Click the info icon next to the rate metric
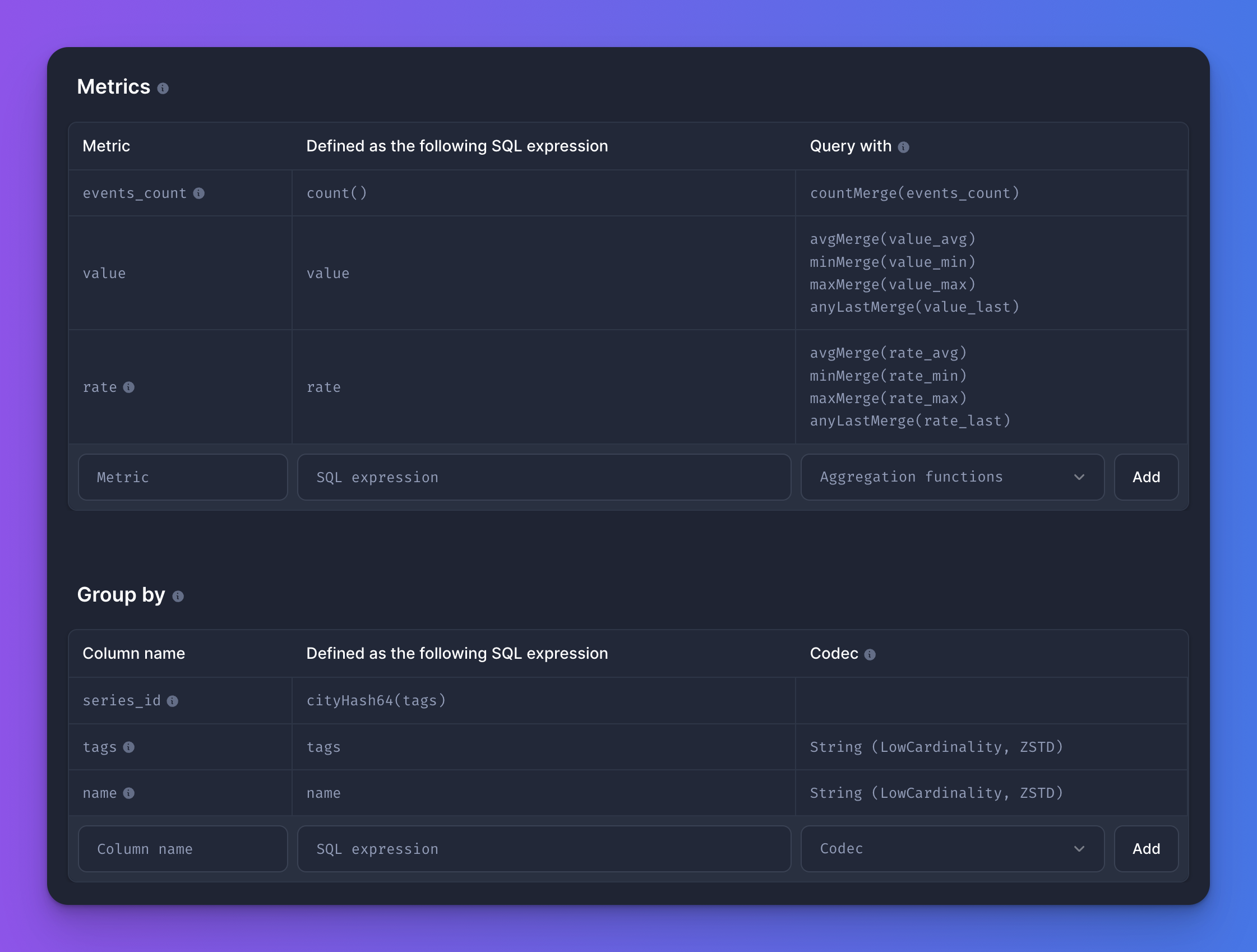1257x952 pixels. coord(130,388)
